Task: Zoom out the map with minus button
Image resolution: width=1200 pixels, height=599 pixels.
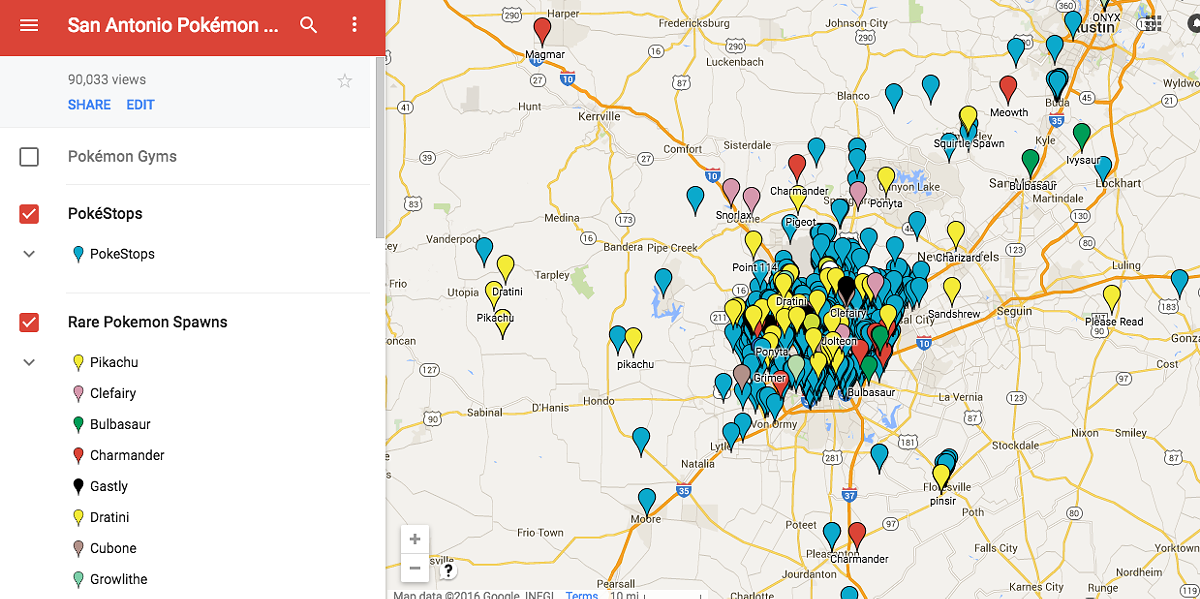Action: click(415, 568)
